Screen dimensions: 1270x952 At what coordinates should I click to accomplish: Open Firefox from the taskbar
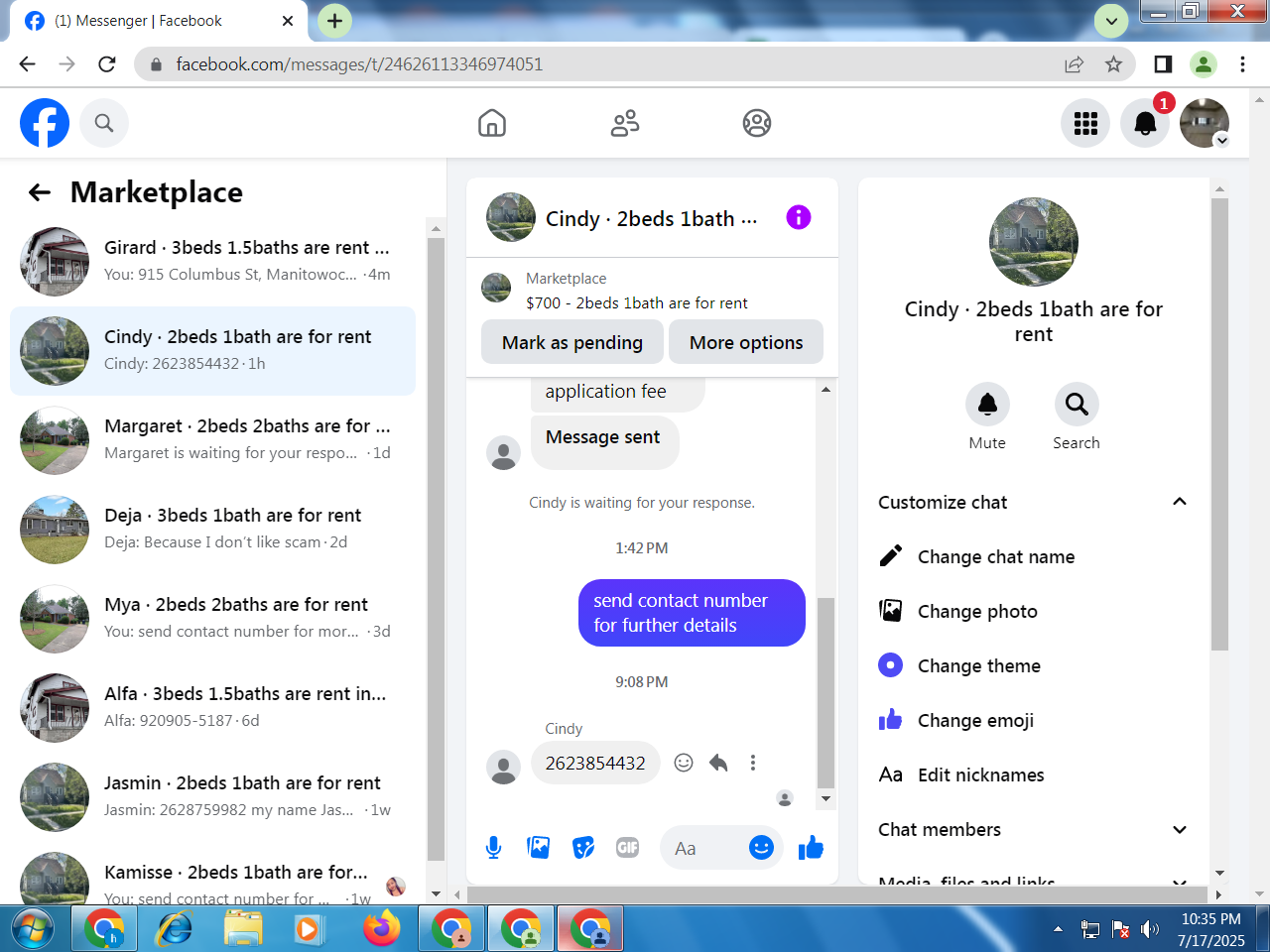click(381, 929)
